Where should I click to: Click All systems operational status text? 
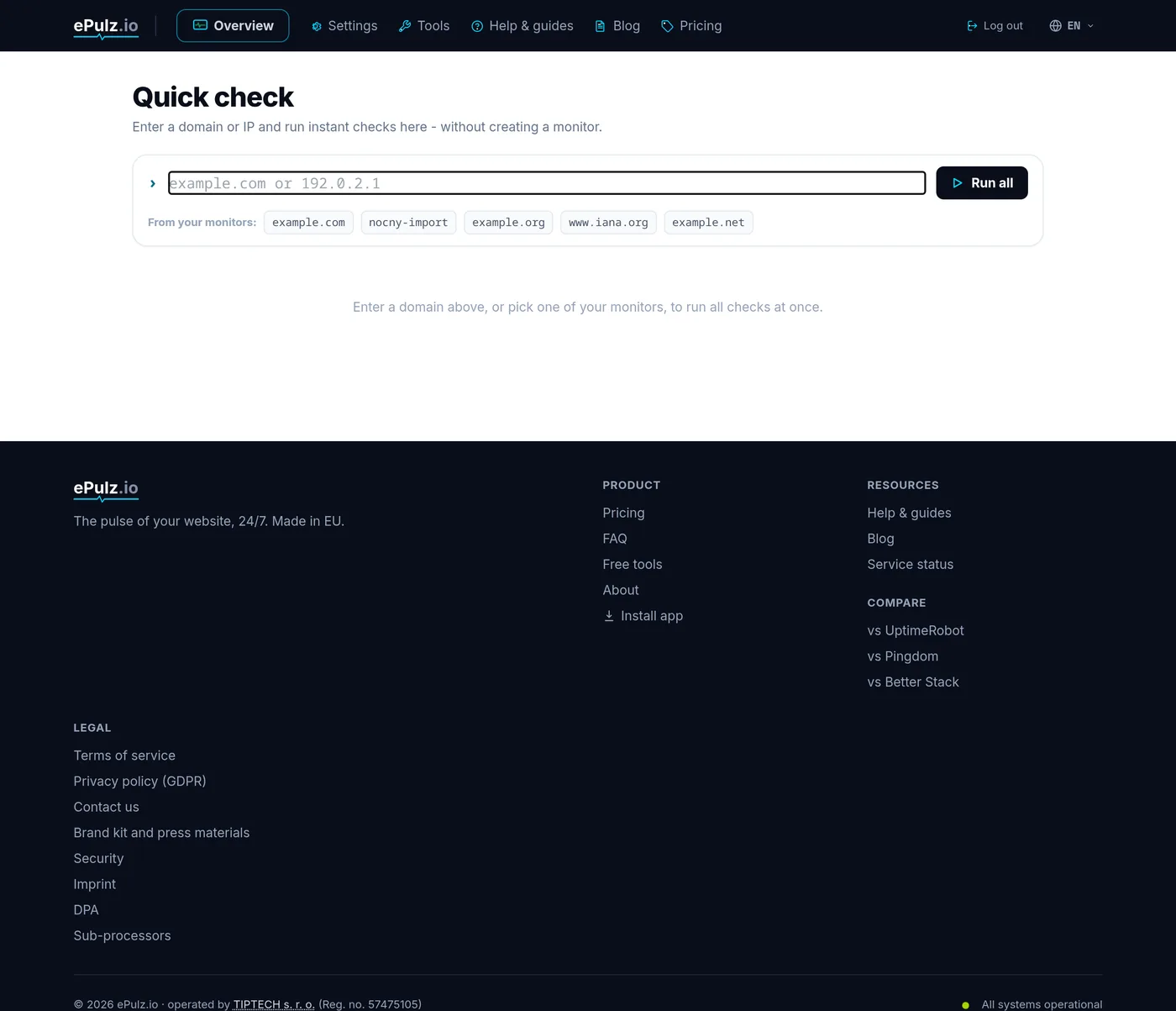(x=1042, y=1004)
